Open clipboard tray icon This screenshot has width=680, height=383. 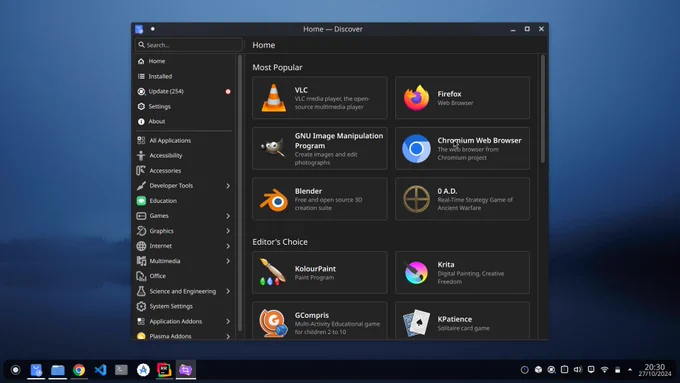coord(564,370)
